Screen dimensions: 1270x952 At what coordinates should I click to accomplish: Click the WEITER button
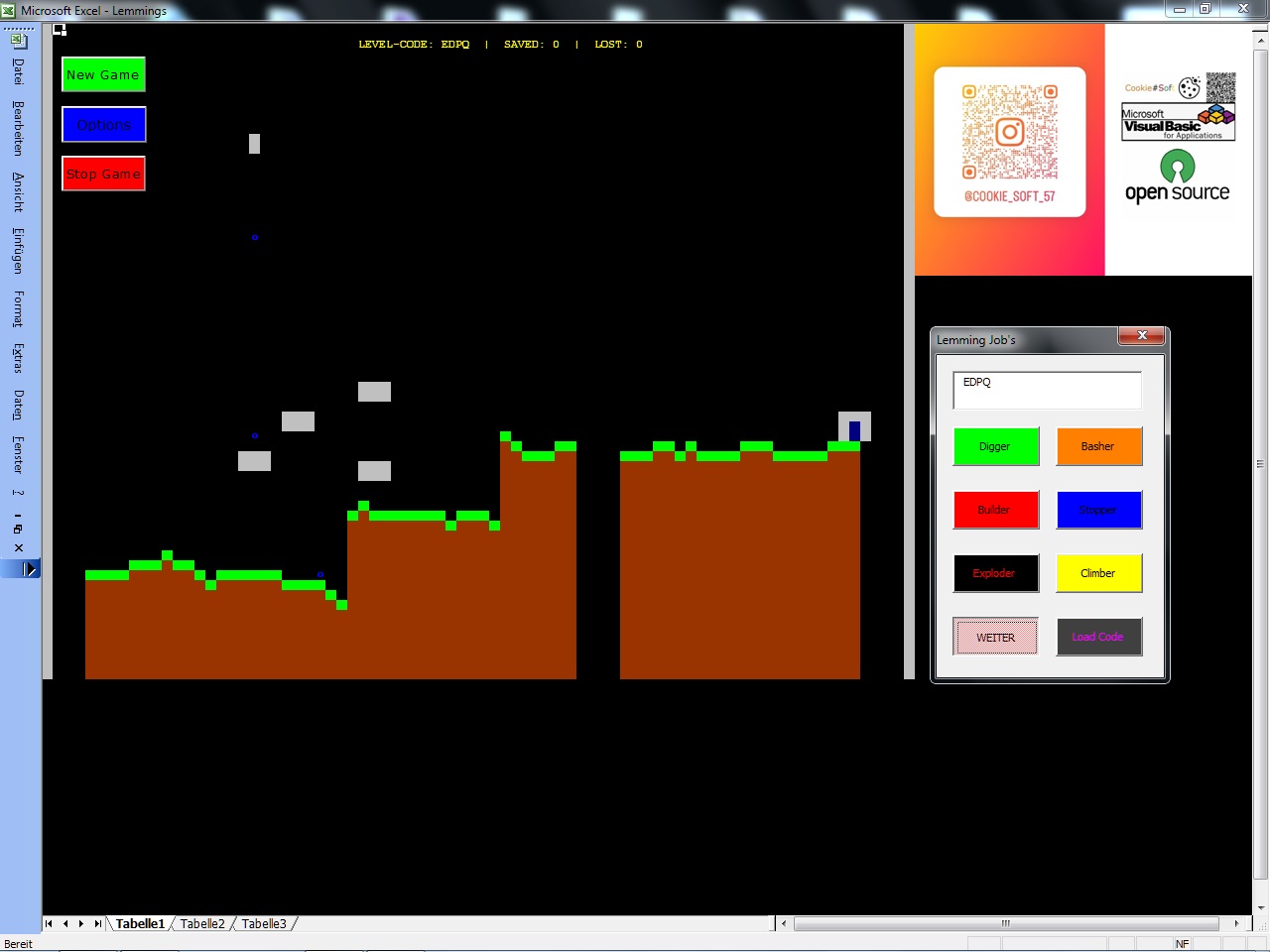[x=996, y=637]
